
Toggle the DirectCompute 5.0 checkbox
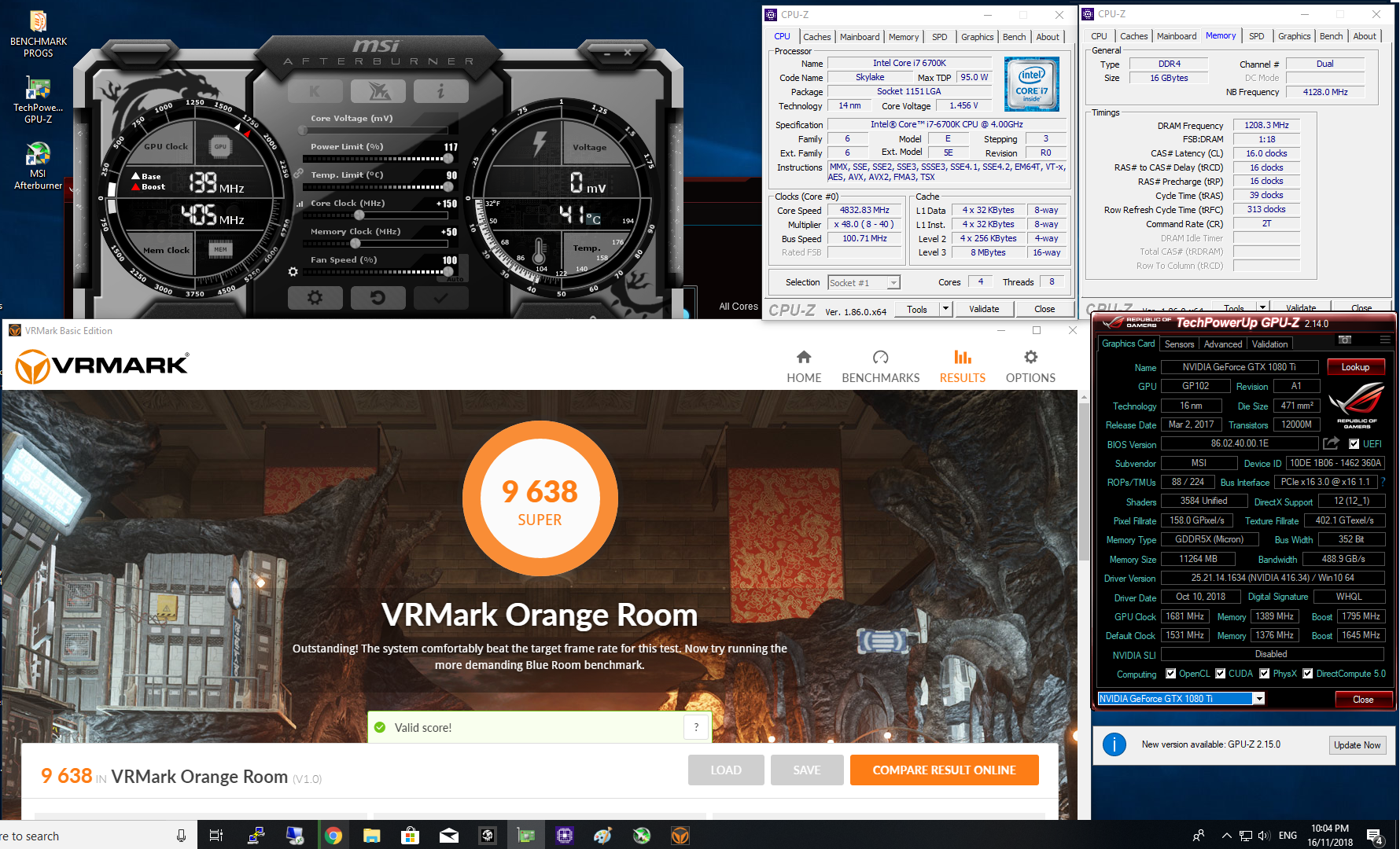pyautogui.click(x=1308, y=674)
